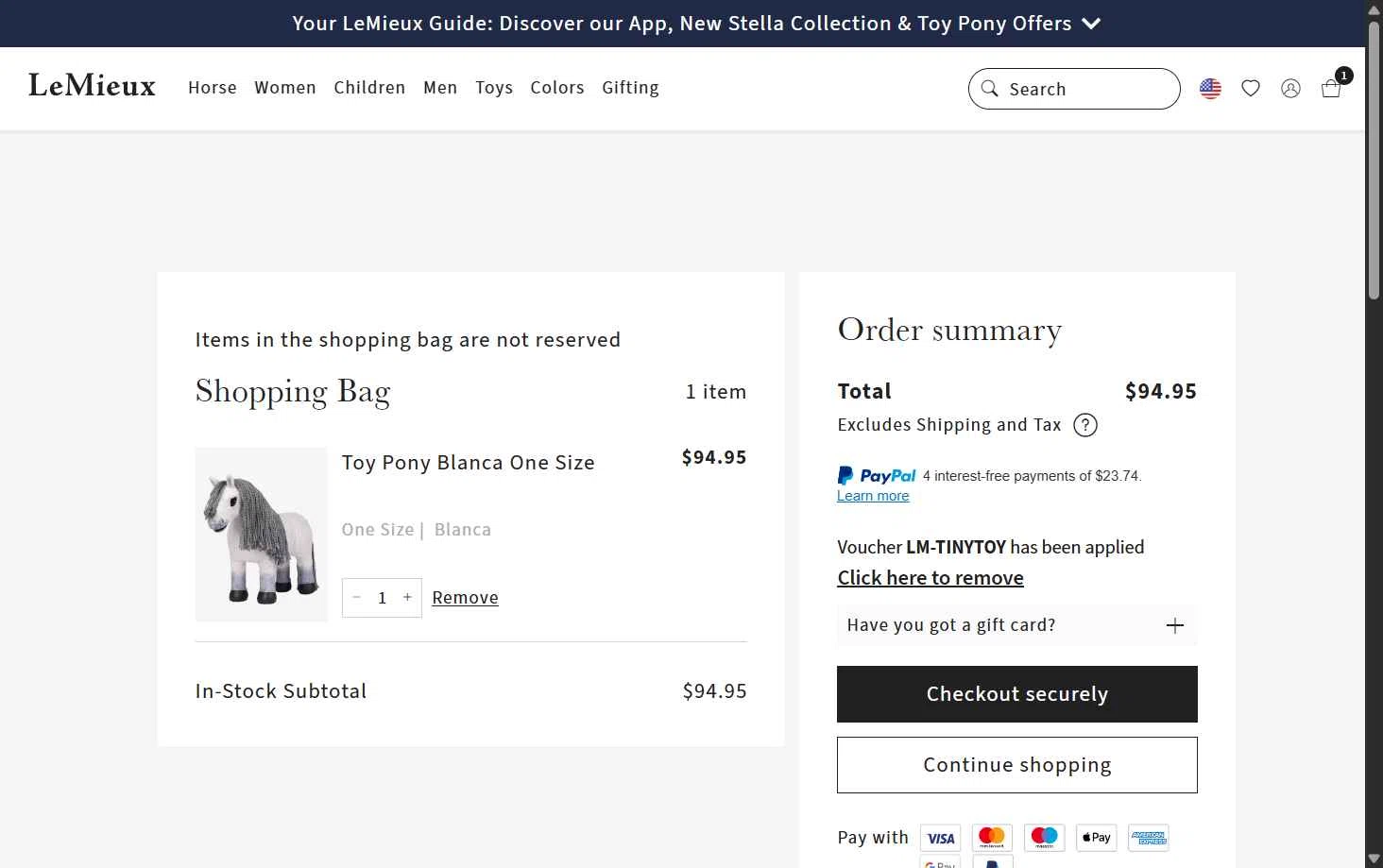The width and height of the screenshot is (1383, 868).
Task: Open the Women menu
Action: click(x=285, y=88)
